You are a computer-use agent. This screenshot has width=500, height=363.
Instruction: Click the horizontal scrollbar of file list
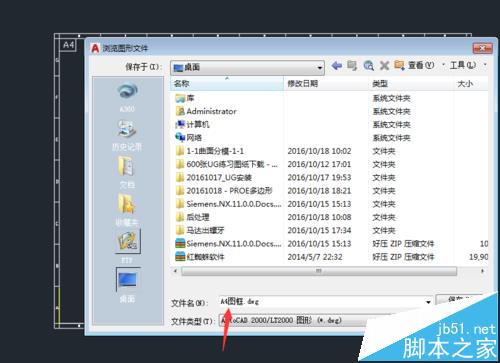click(x=319, y=271)
